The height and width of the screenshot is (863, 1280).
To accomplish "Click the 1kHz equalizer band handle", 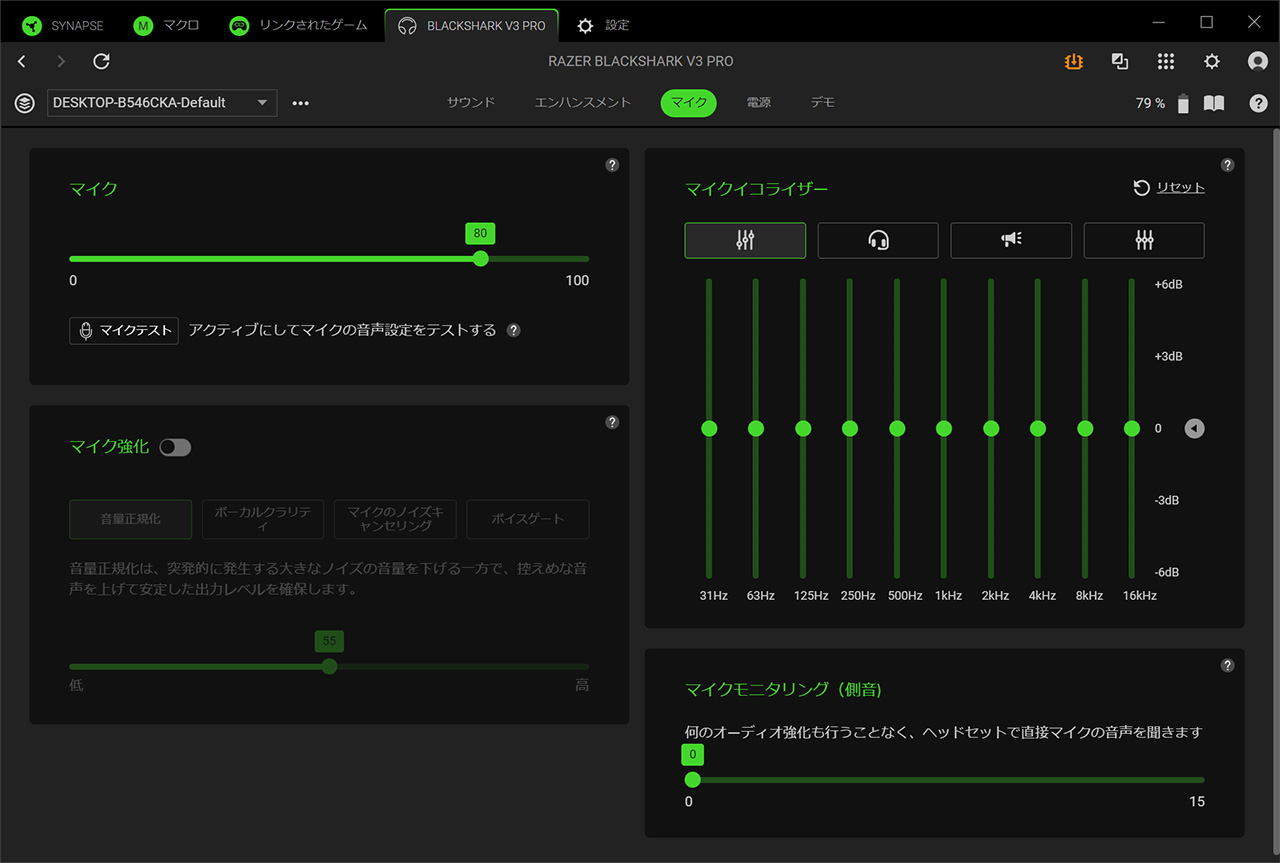I will click(944, 428).
